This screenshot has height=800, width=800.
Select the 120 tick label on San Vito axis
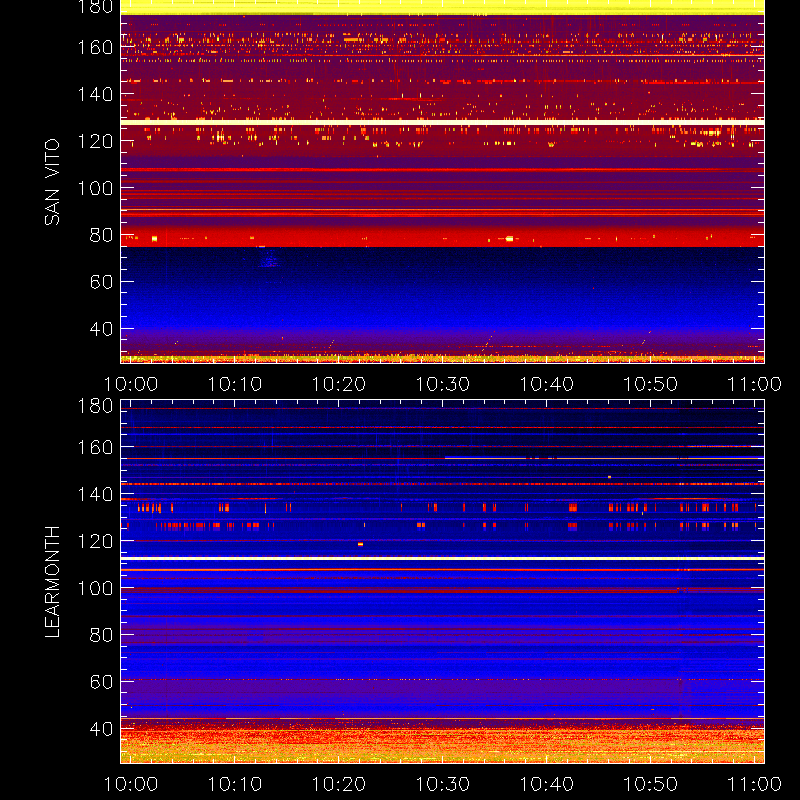95,141
